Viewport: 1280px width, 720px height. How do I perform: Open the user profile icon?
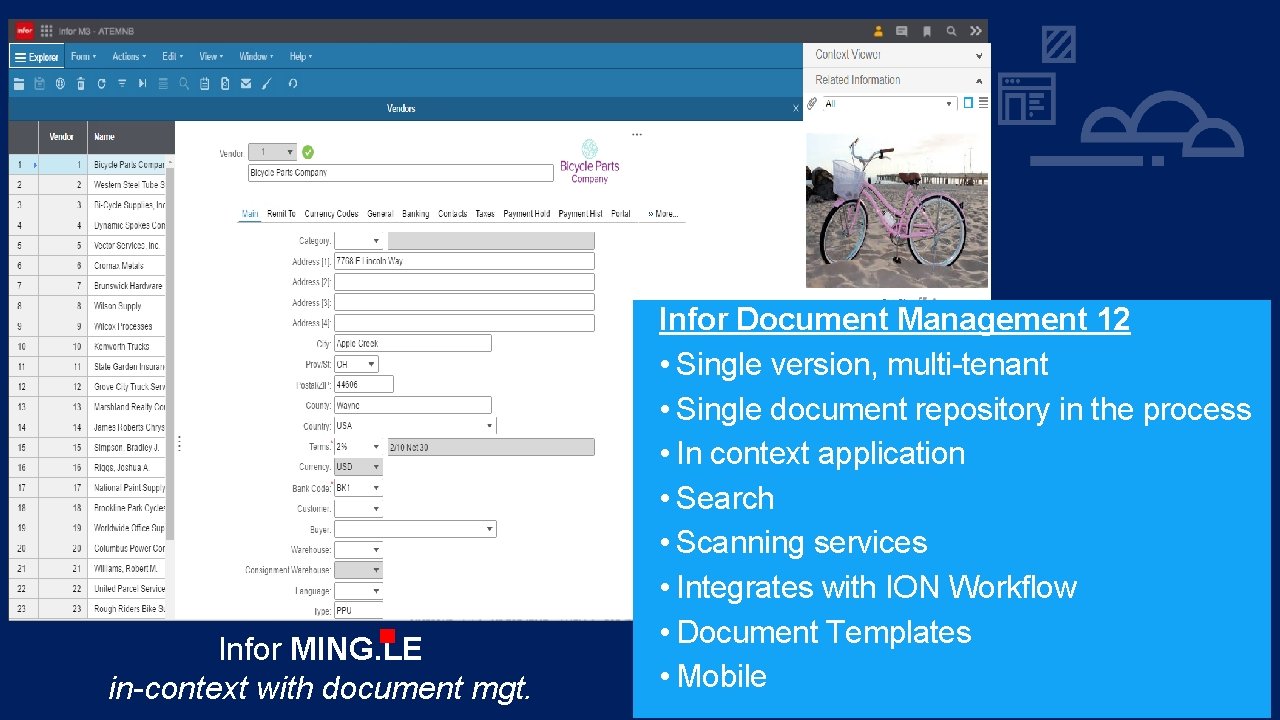(x=879, y=31)
